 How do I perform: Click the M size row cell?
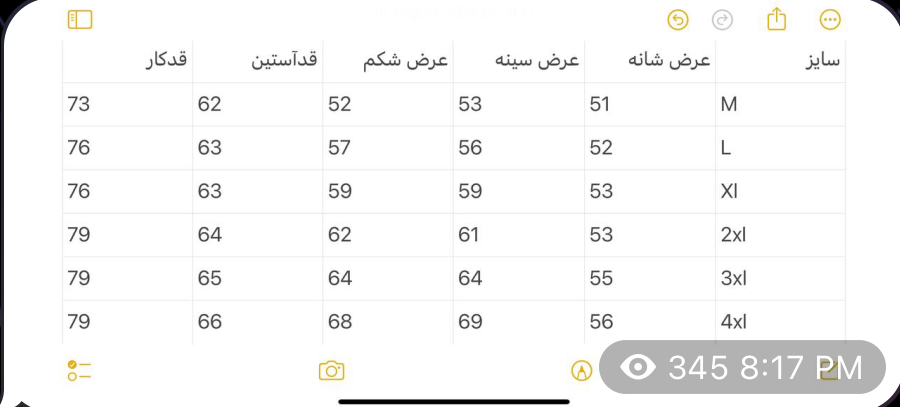tap(781, 104)
